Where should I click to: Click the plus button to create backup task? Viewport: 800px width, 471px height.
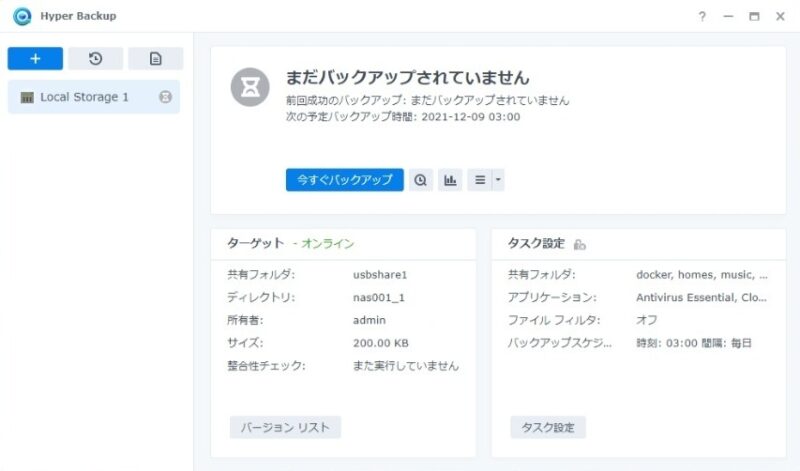pos(35,59)
